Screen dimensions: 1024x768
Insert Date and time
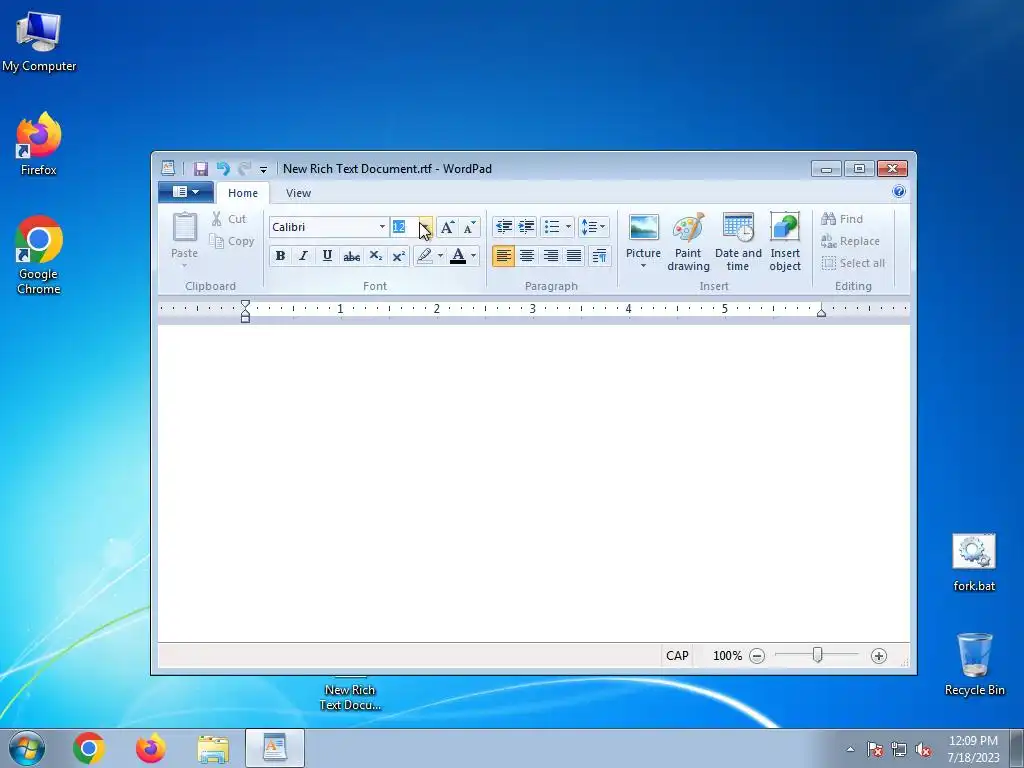tap(738, 242)
